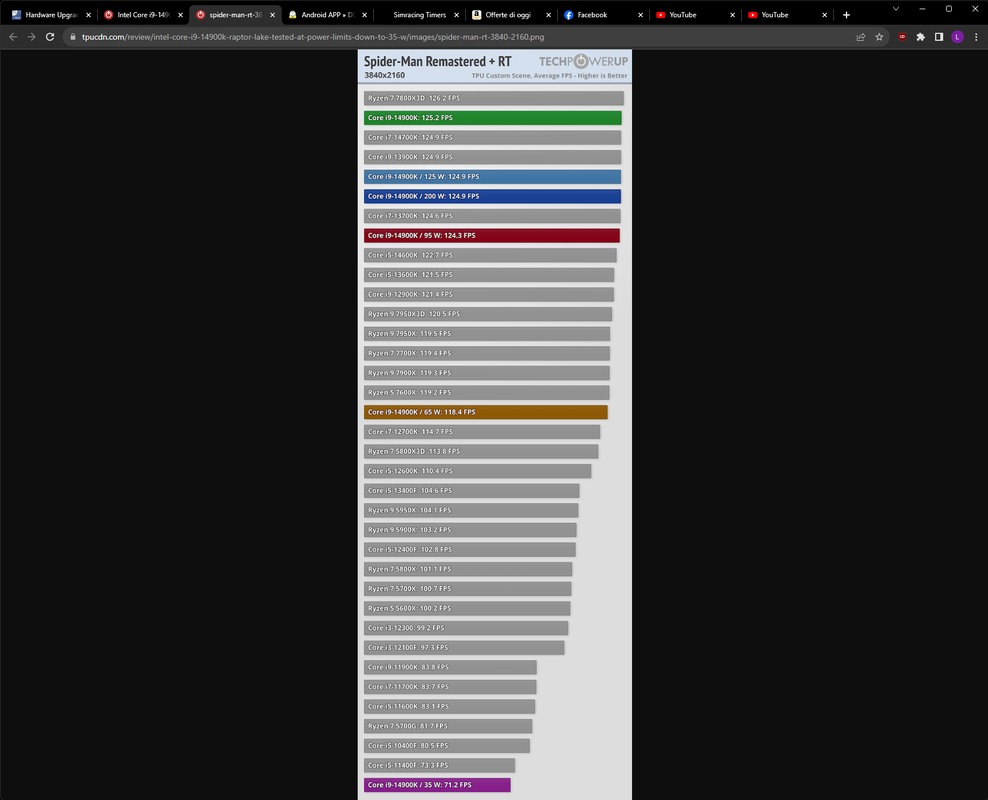Click the Ryzen 9 7950X3D 120.5 FPS bar
Screen dimensions: 988x800
point(487,314)
